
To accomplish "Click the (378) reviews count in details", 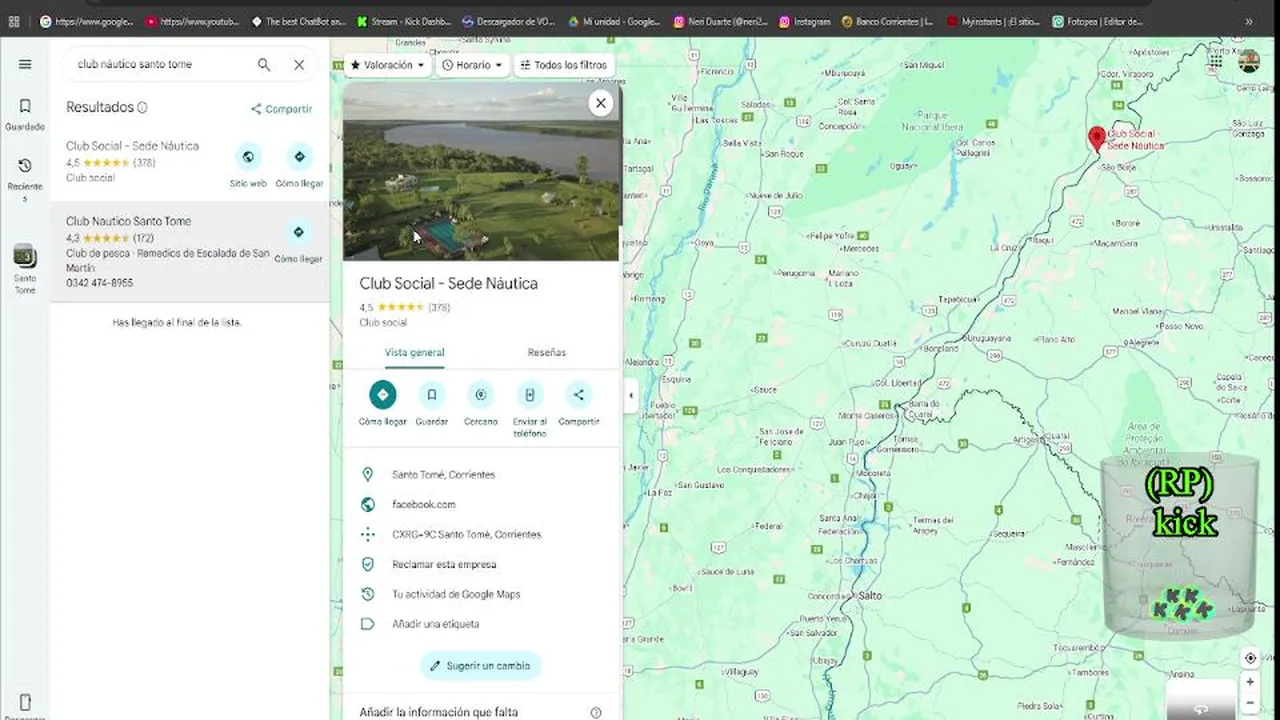I will pyautogui.click(x=439, y=307).
